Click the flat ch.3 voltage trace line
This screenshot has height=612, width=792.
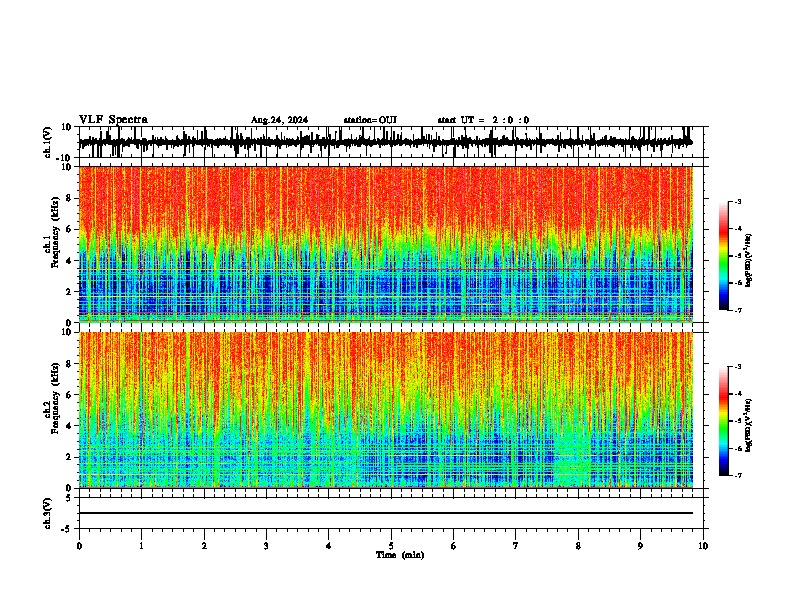(x=386, y=513)
